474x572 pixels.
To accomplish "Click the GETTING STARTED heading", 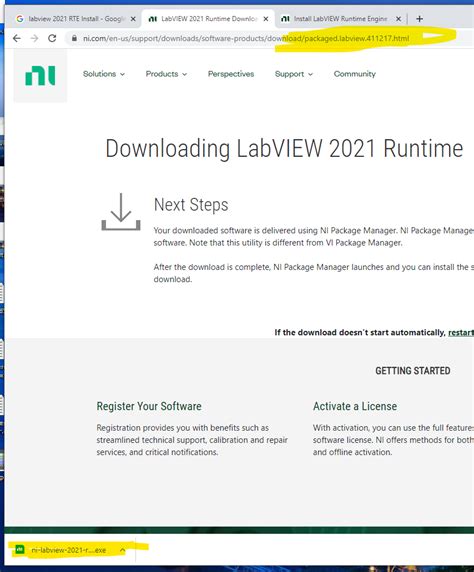I will point(413,371).
